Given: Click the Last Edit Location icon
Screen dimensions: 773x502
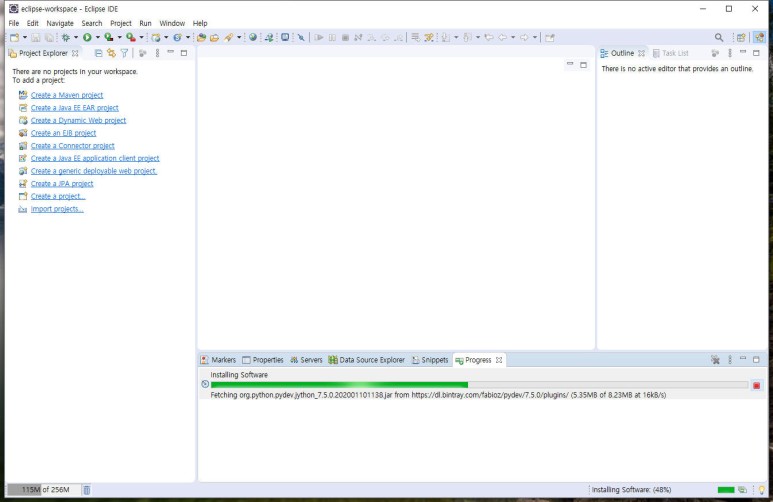Looking at the screenshot, I should tap(489, 37).
